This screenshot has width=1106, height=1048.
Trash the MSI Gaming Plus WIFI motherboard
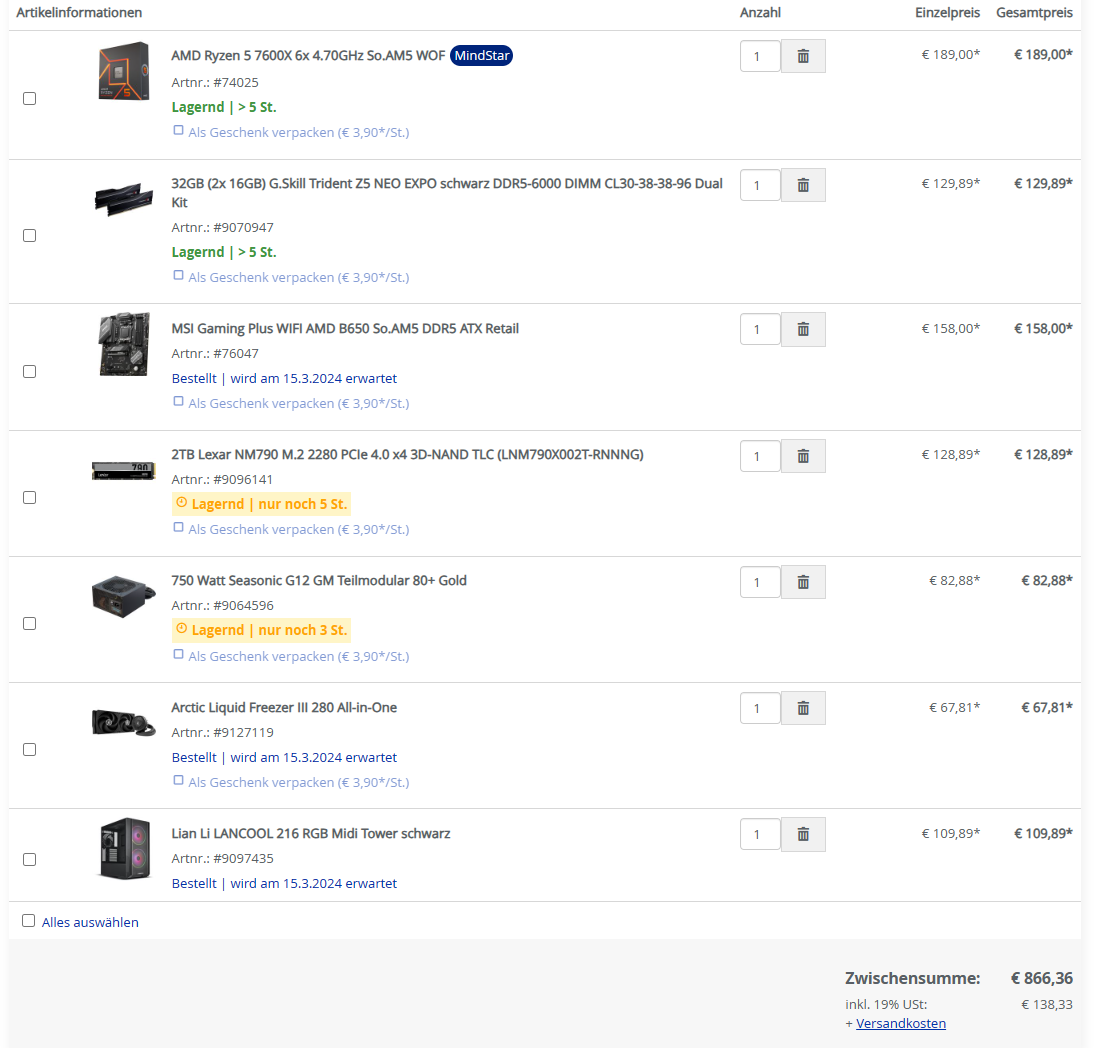click(x=803, y=329)
